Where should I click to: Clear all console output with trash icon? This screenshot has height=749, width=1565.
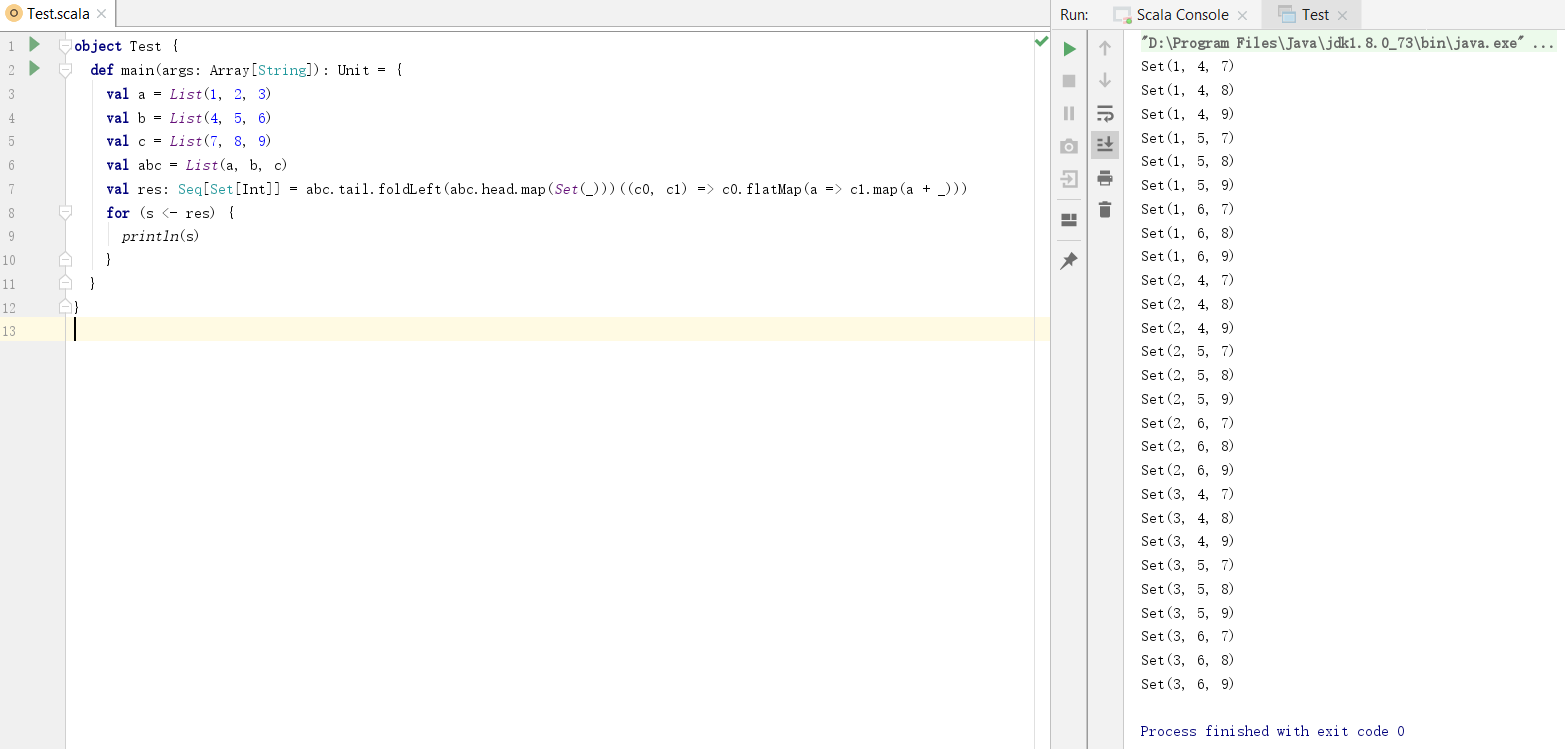click(x=1105, y=210)
